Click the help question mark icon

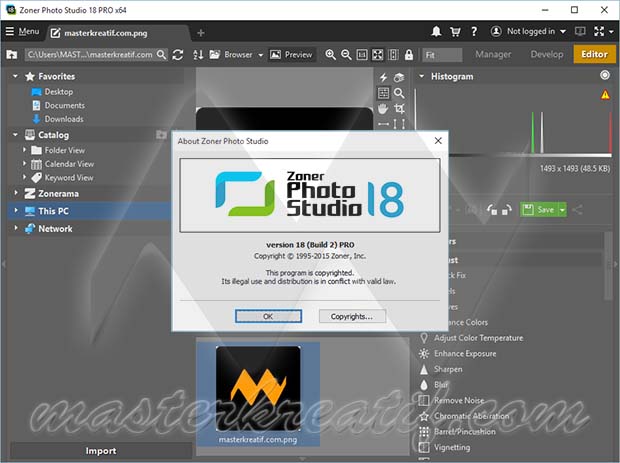point(474,31)
